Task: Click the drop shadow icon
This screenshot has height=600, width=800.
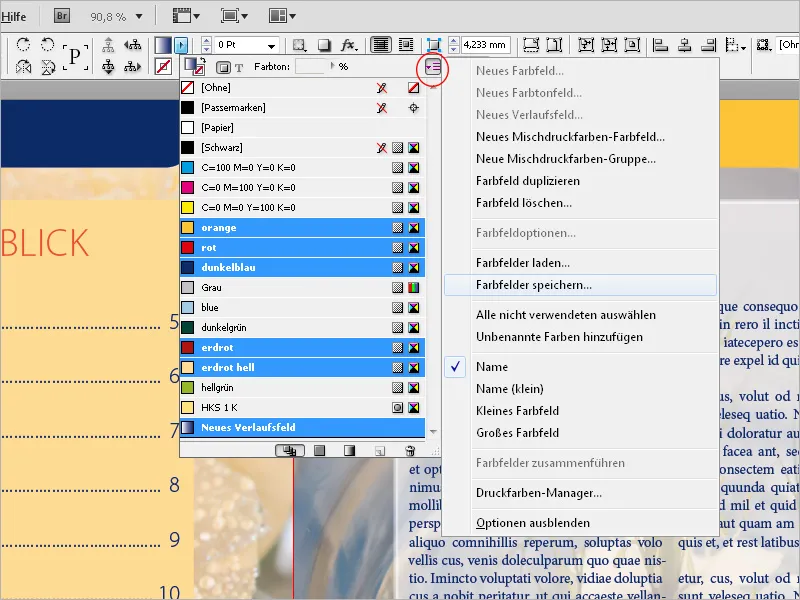Action: click(x=324, y=45)
